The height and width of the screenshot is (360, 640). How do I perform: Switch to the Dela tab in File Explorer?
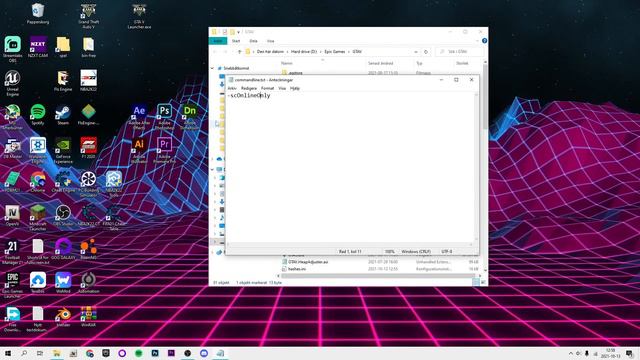point(253,41)
